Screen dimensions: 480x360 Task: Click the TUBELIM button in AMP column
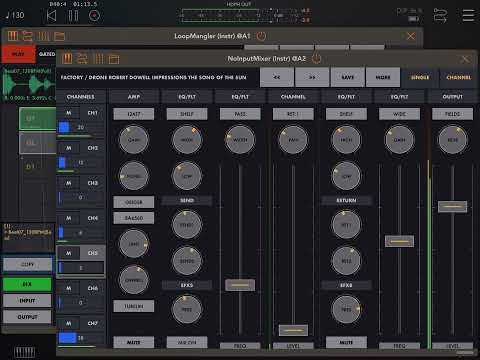point(134,306)
